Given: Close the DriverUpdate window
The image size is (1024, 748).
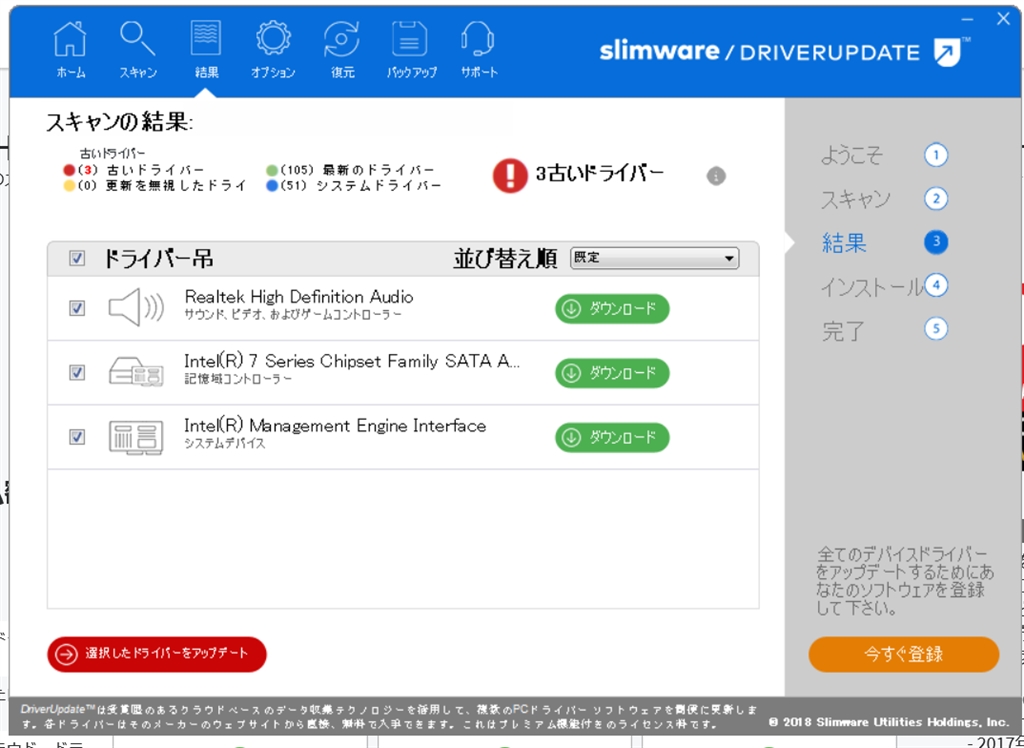Looking at the screenshot, I should pos(1003,19).
